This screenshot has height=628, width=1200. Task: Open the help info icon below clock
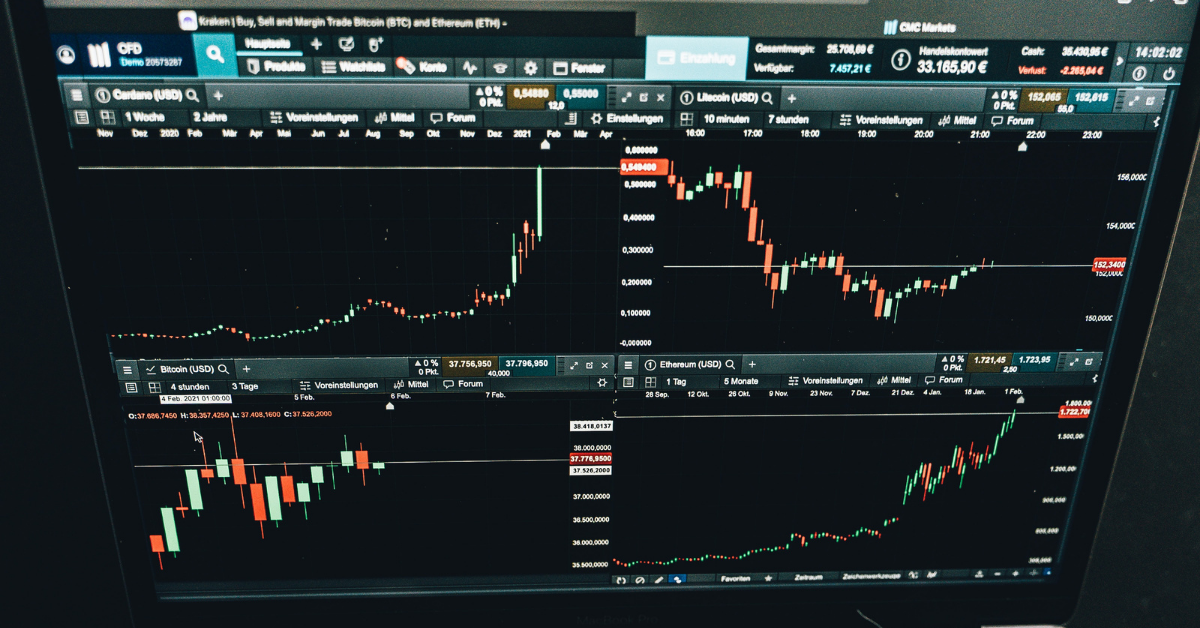(1140, 74)
